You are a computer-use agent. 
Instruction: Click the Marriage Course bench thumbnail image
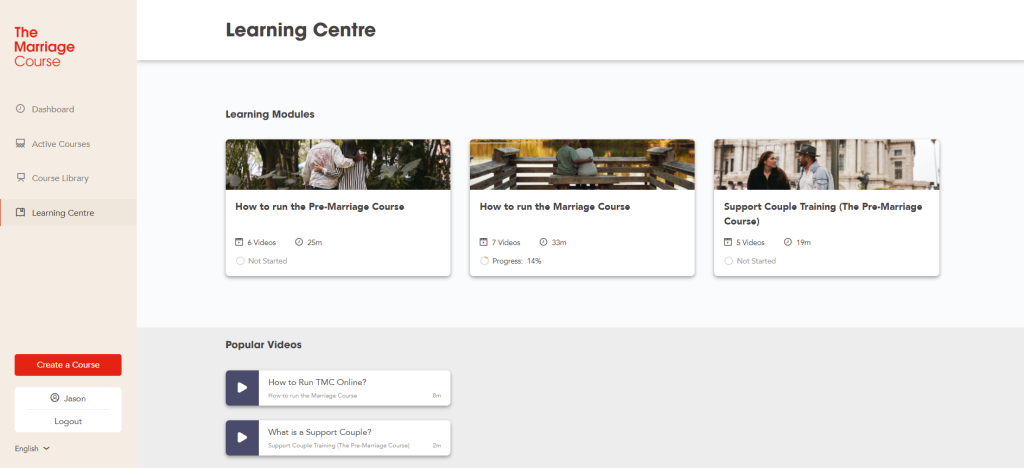(x=582, y=164)
